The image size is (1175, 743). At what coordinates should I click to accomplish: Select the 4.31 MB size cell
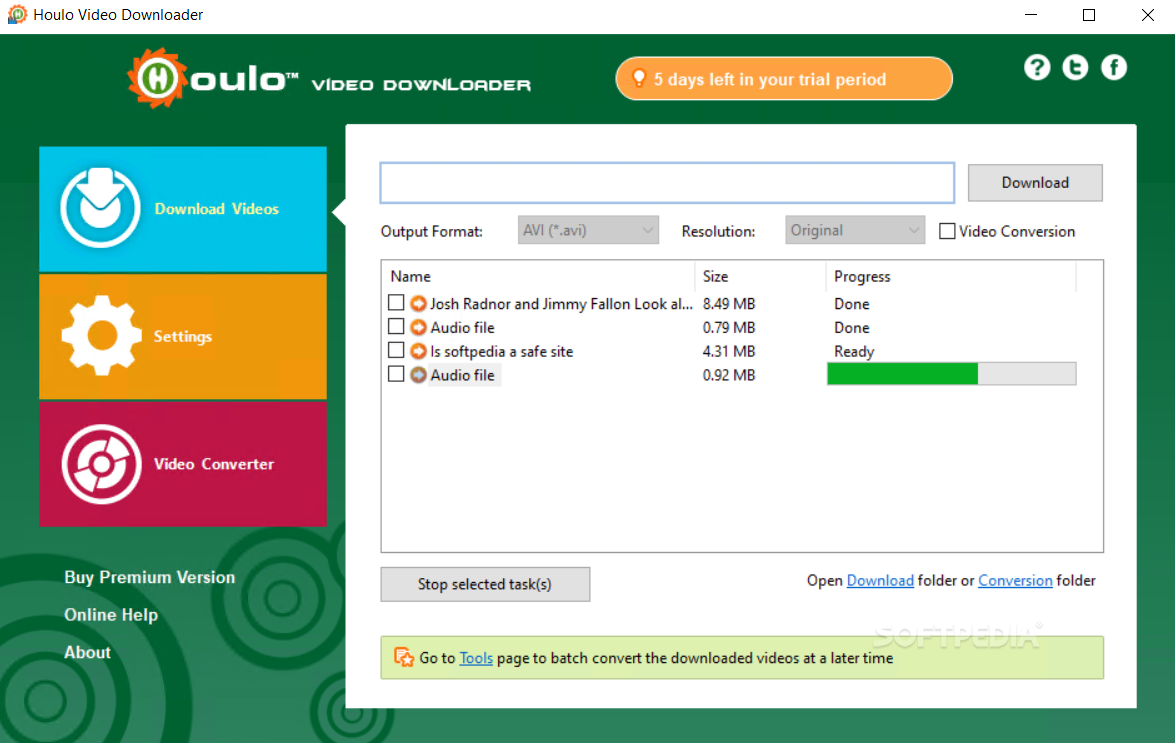728,351
